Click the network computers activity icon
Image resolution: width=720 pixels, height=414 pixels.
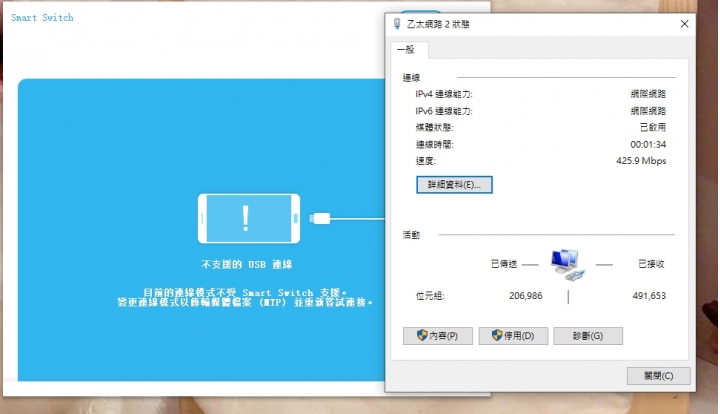[568, 265]
